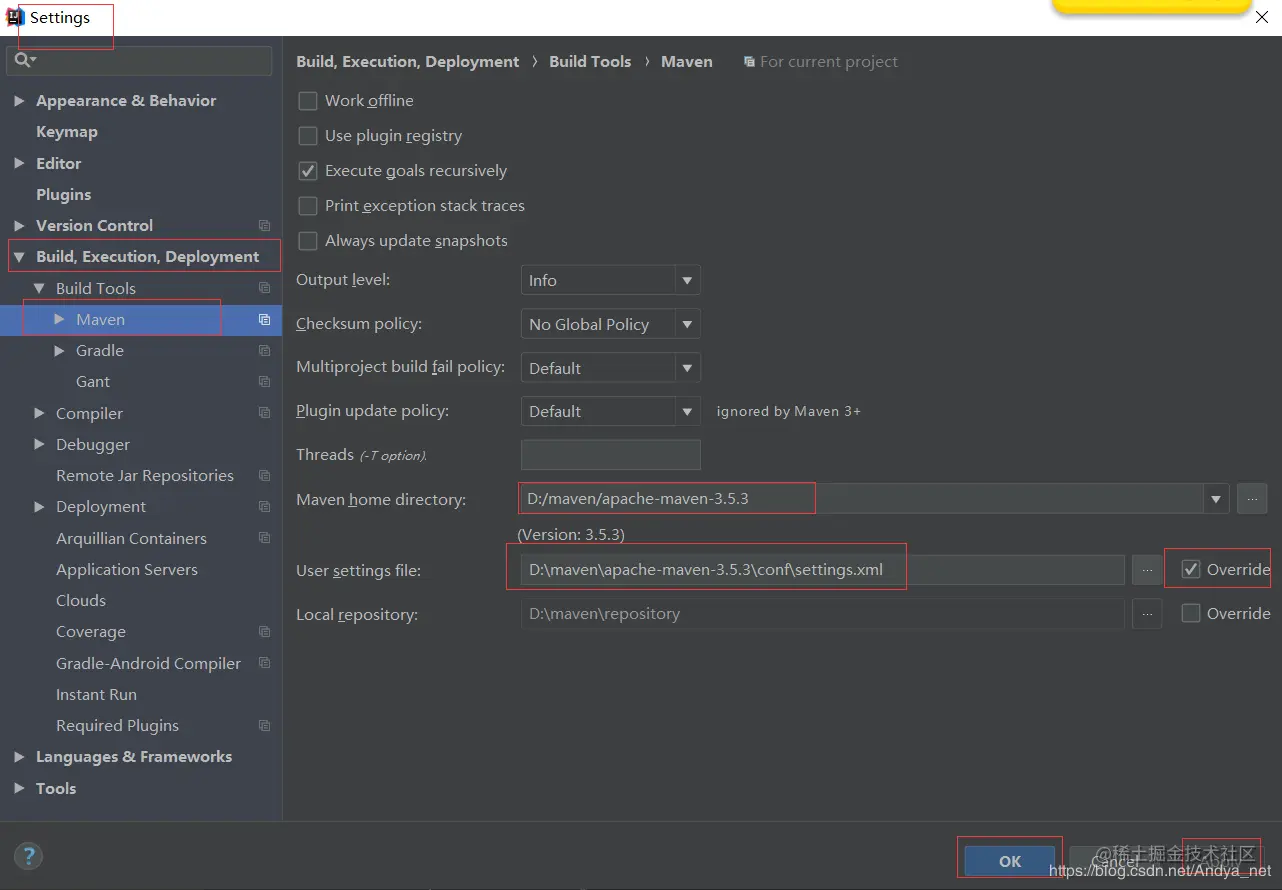Enable the Work offline checkbox

(308, 101)
